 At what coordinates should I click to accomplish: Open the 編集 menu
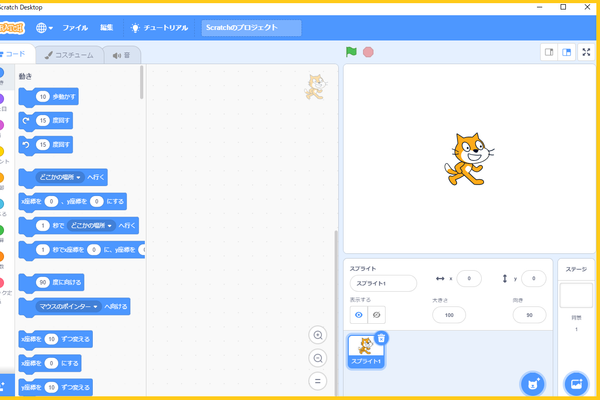[106, 28]
